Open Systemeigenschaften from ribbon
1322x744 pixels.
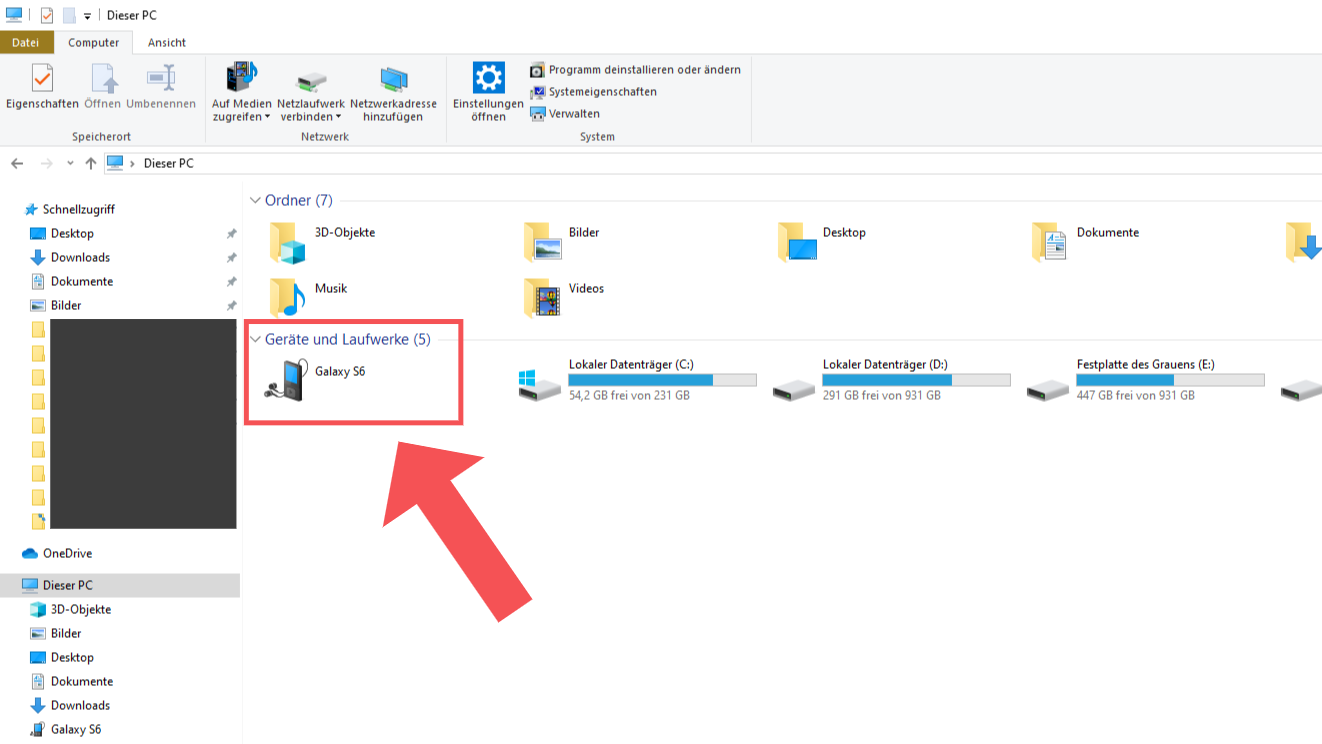tap(593, 92)
